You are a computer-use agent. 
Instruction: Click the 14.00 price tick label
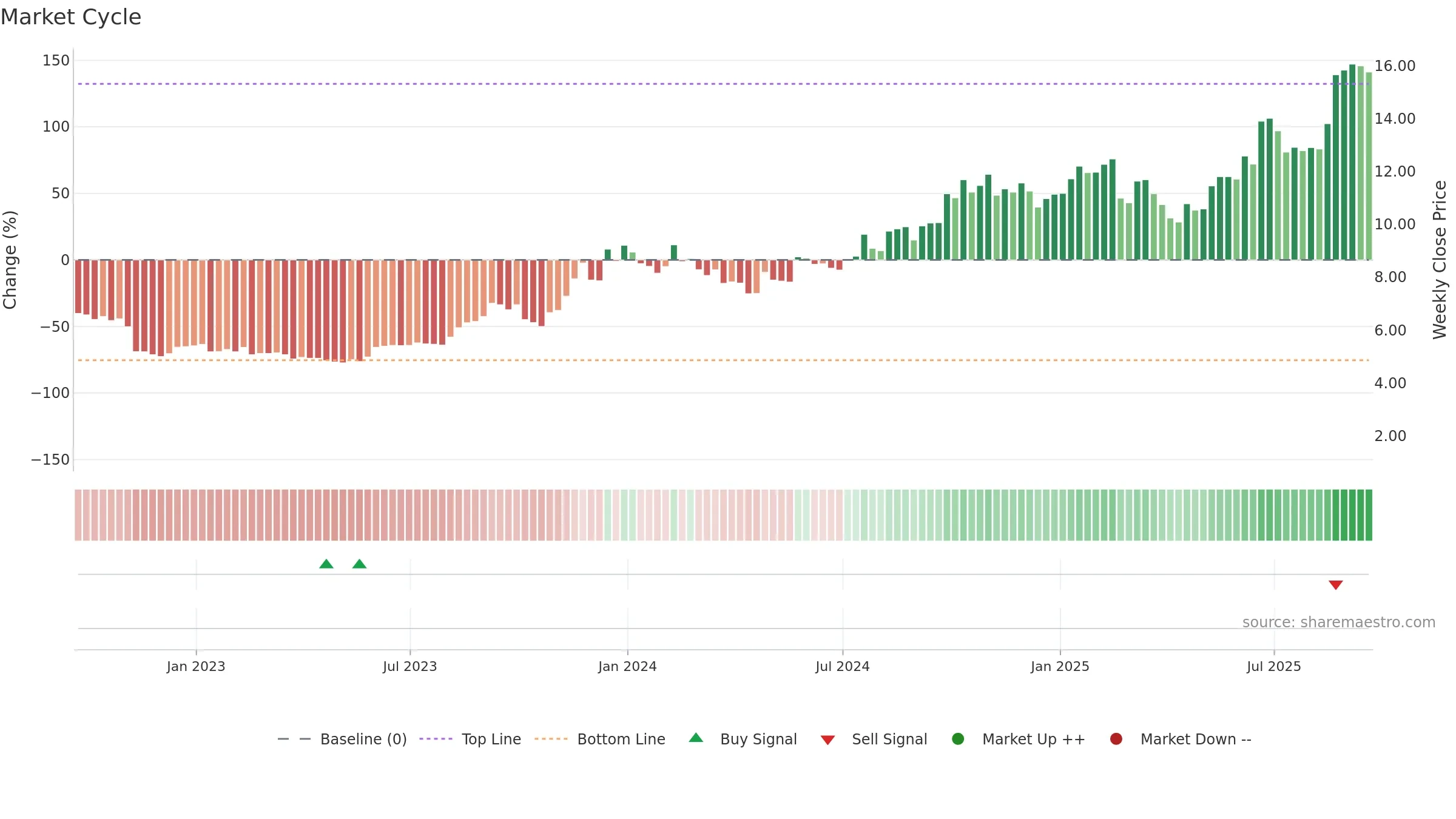pos(1395,119)
